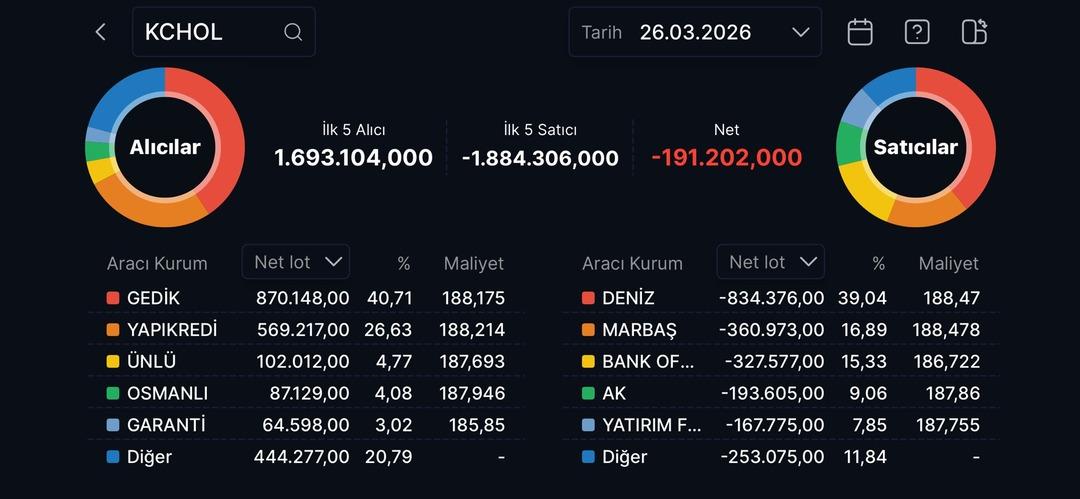The width and height of the screenshot is (1080, 499).
Task: Click the Alıcılar donut chart
Action: [165, 147]
